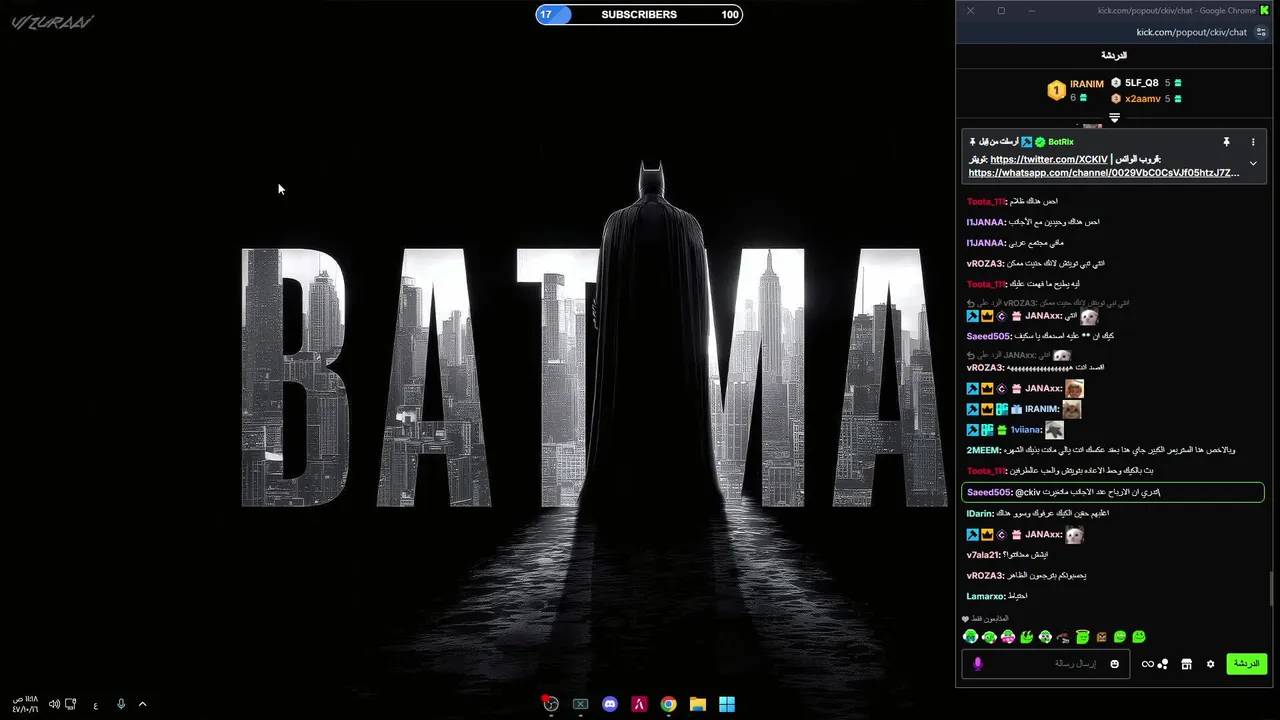This screenshot has width=1280, height=720.
Task: Click the BotRix username in the pinned message
Action: coord(1061,142)
